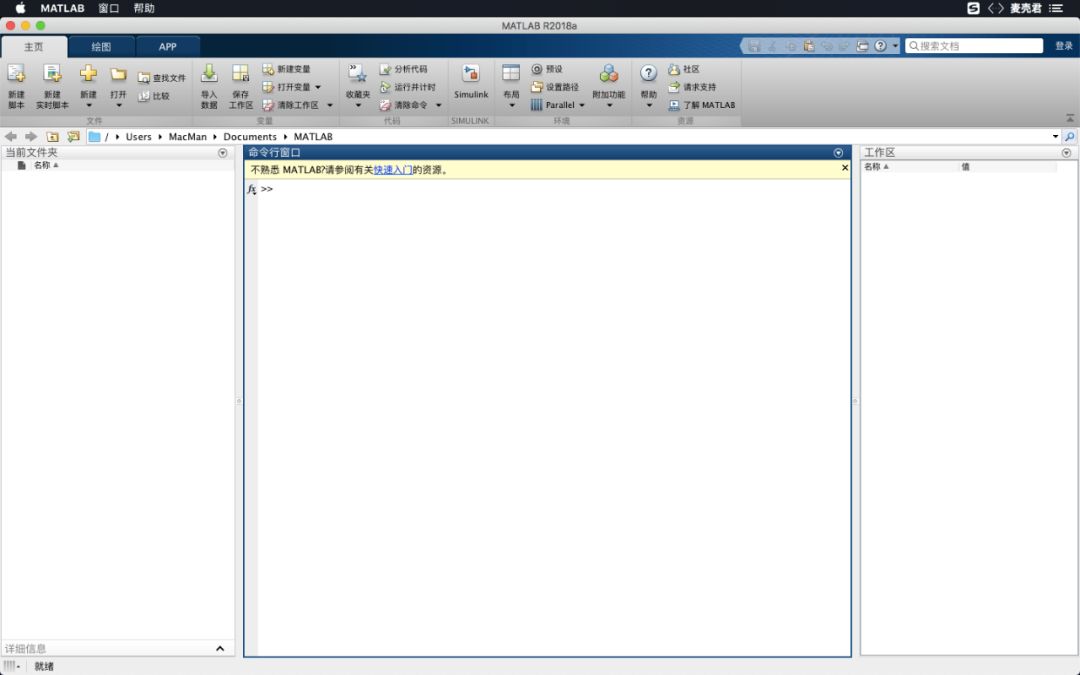Open the 快速入门 getting started link
The image size is (1080, 675).
[x=393, y=169]
